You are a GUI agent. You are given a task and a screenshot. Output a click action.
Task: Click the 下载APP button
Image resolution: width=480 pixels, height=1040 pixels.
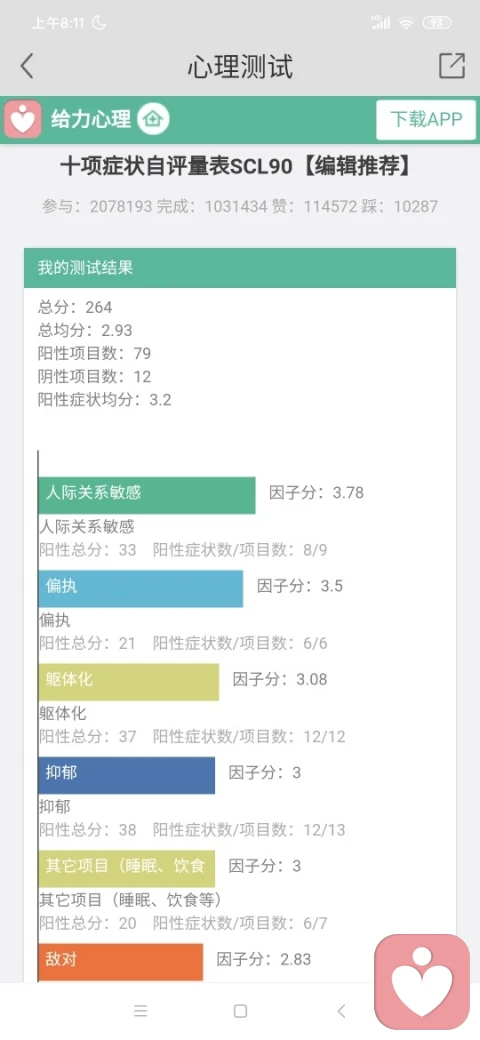[x=426, y=120]
